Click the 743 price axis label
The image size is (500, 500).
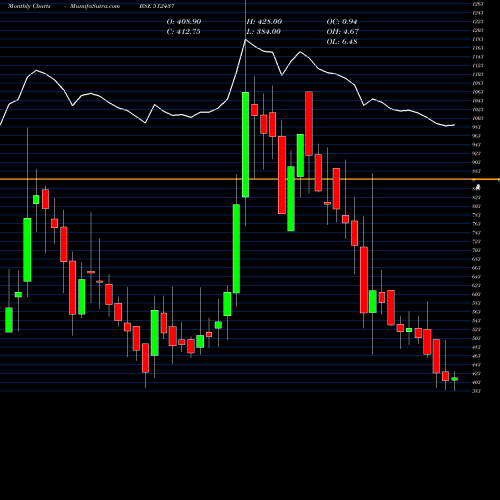tap(477, 233)
